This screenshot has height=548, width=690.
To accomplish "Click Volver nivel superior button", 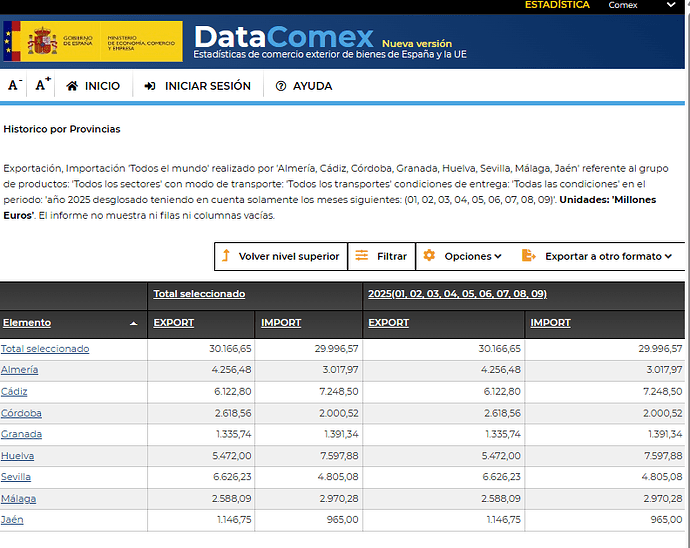I will [x=281, y=256].
